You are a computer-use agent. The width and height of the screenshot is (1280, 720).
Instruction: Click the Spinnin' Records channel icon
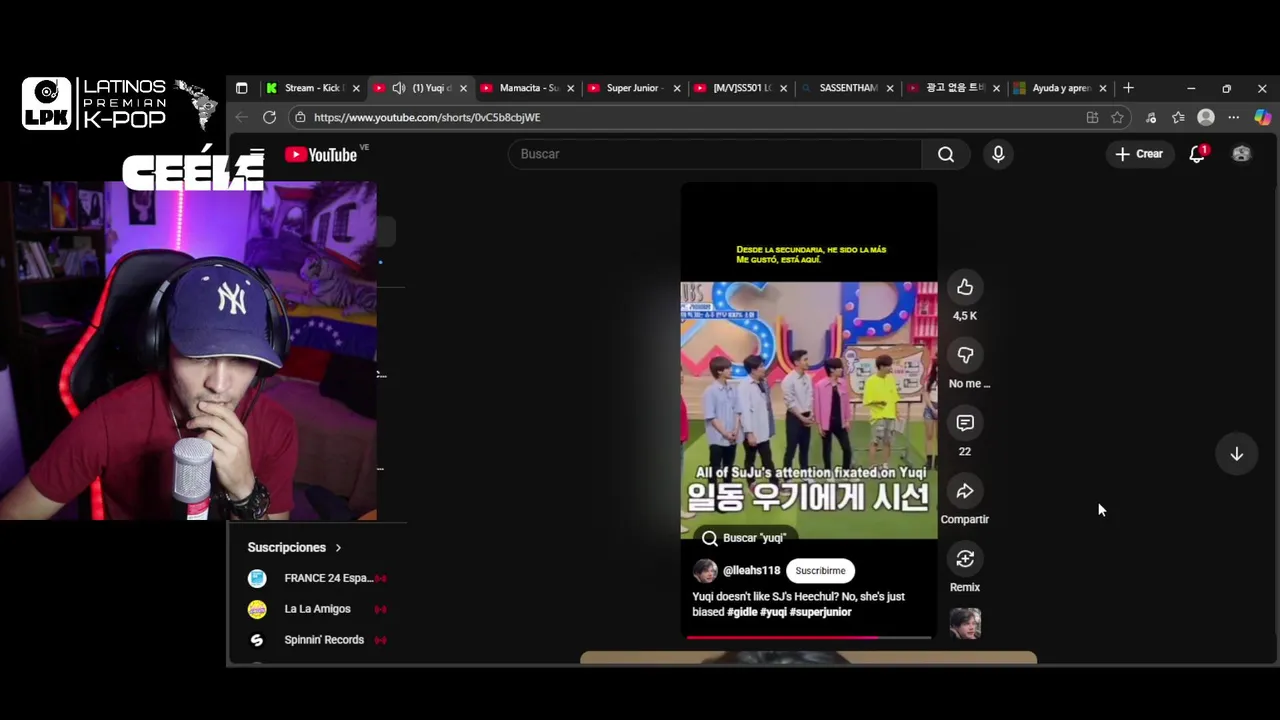[257, 640]
